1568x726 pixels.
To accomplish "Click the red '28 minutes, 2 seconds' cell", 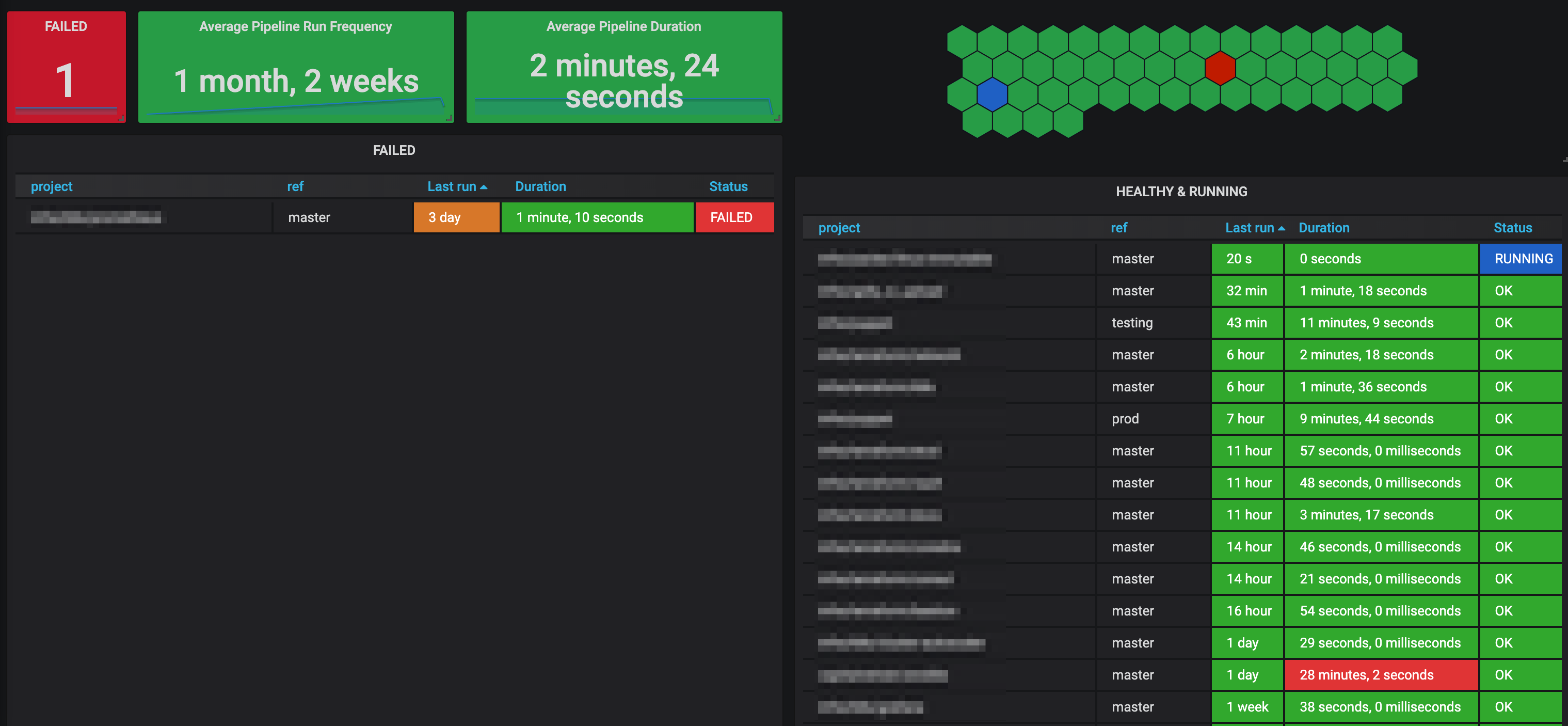I will [1381, 675].
